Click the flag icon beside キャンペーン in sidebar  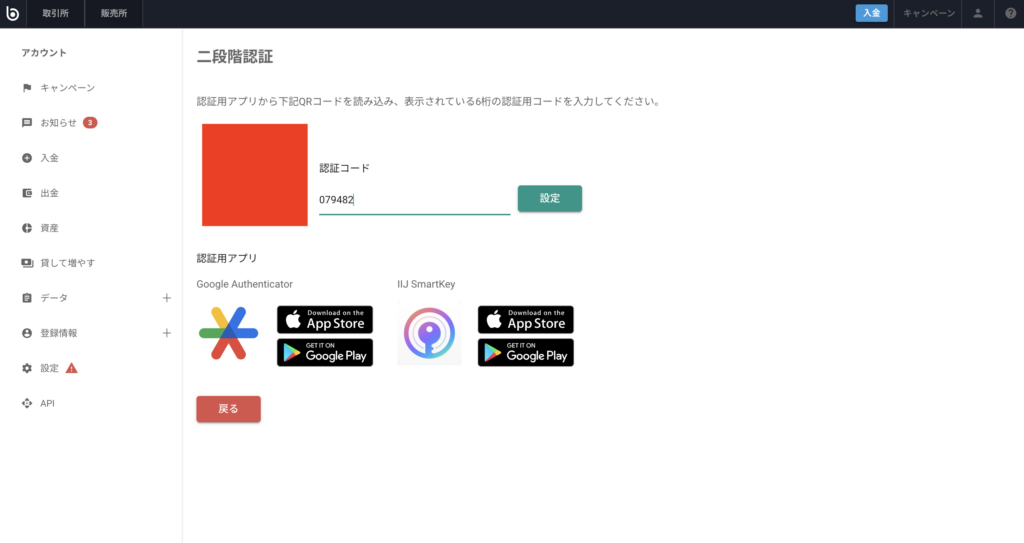click(x=27, y=88)
